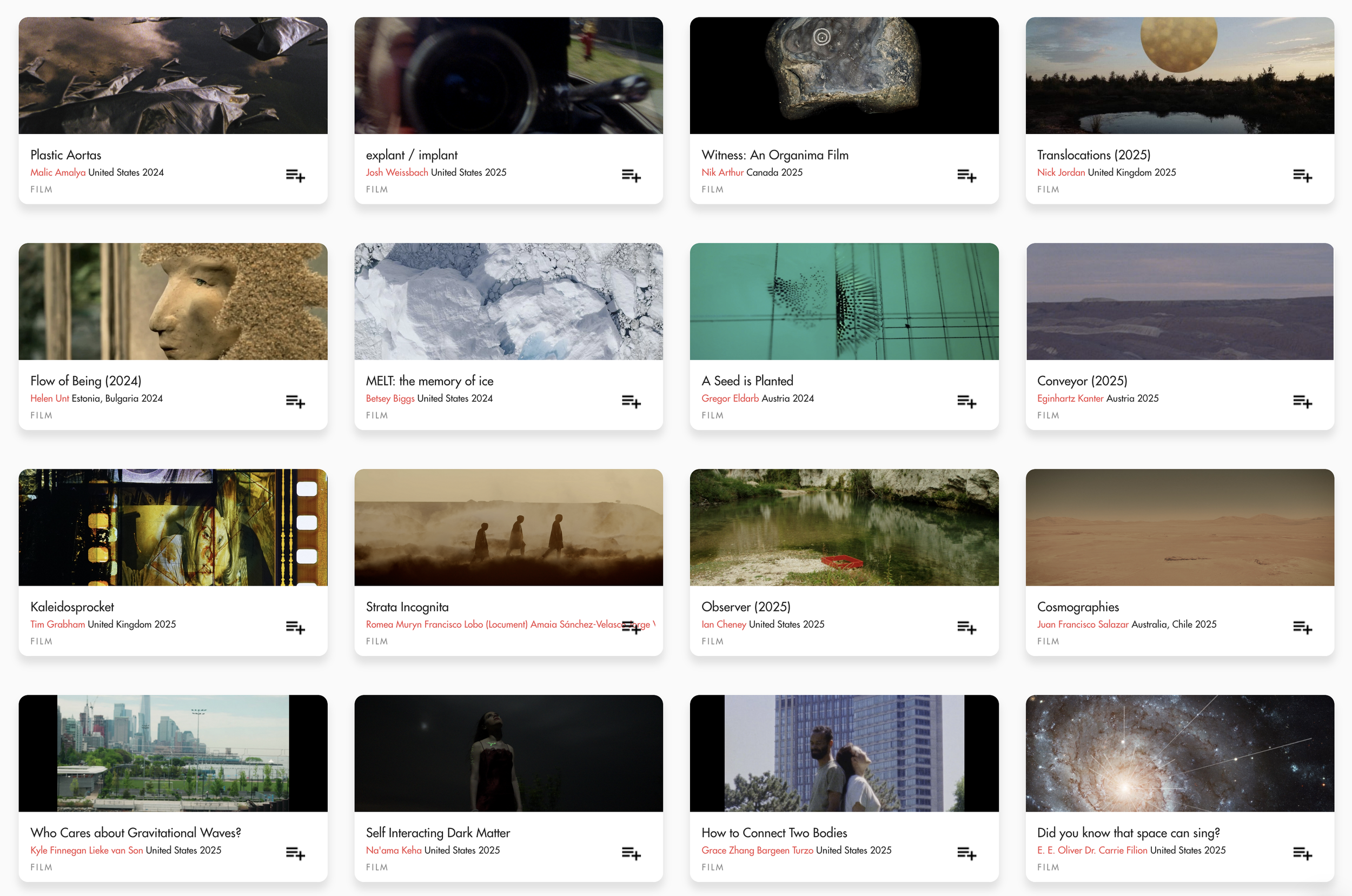This screenshot has width=1352, height=896.
Task: Add Translocations (2025) to watchlist
Action: pos(1302,175)
